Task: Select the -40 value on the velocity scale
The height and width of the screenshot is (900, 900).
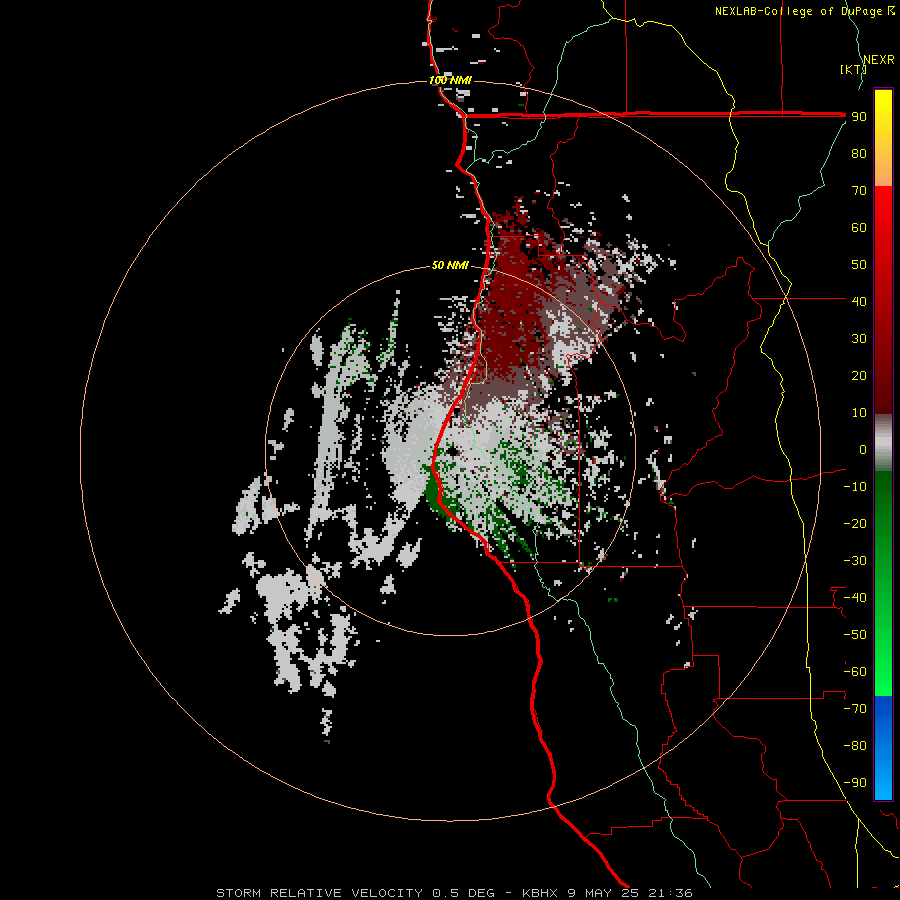Action: point(855,598)
